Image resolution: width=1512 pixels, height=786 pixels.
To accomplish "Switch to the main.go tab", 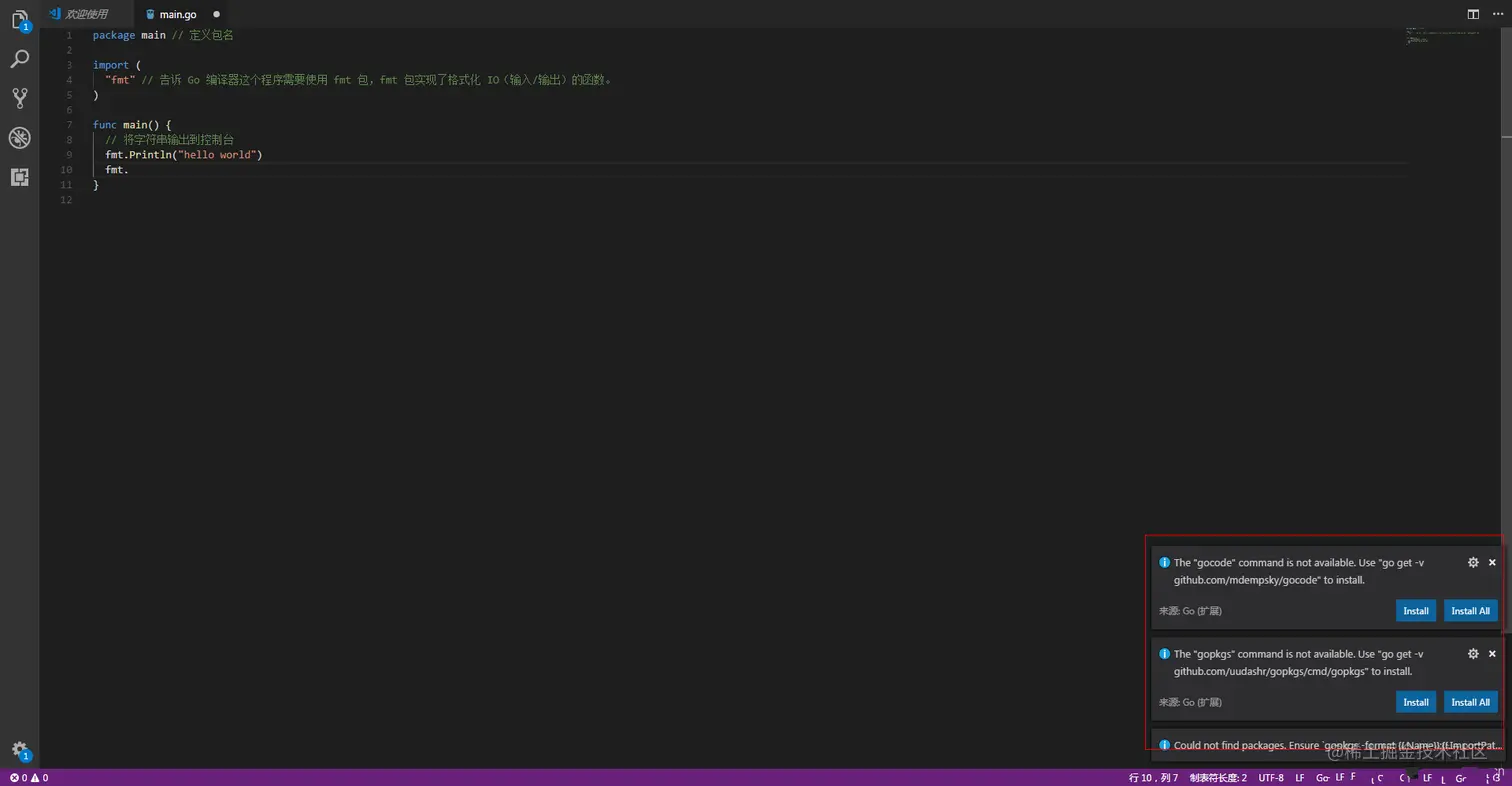I will (x=178, y=14).
